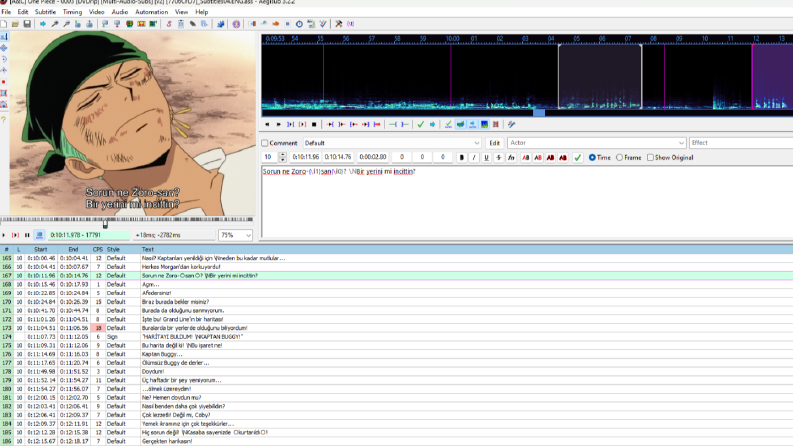
Task: Go to next line blue arrow
Action: pos(432,124)
